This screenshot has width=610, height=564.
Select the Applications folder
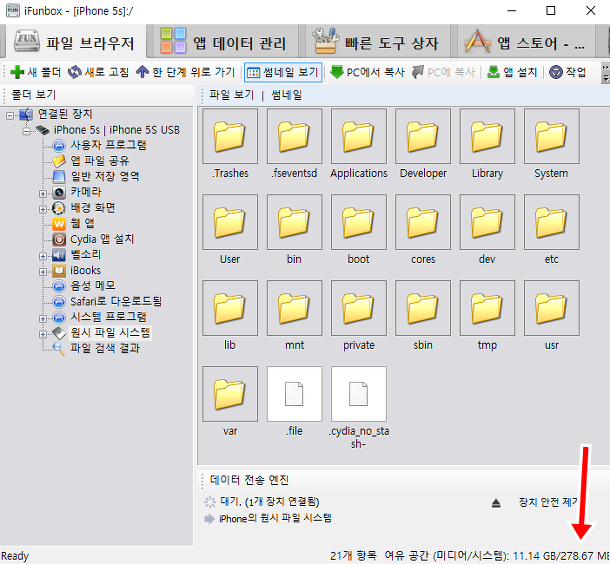click(359, 136)
